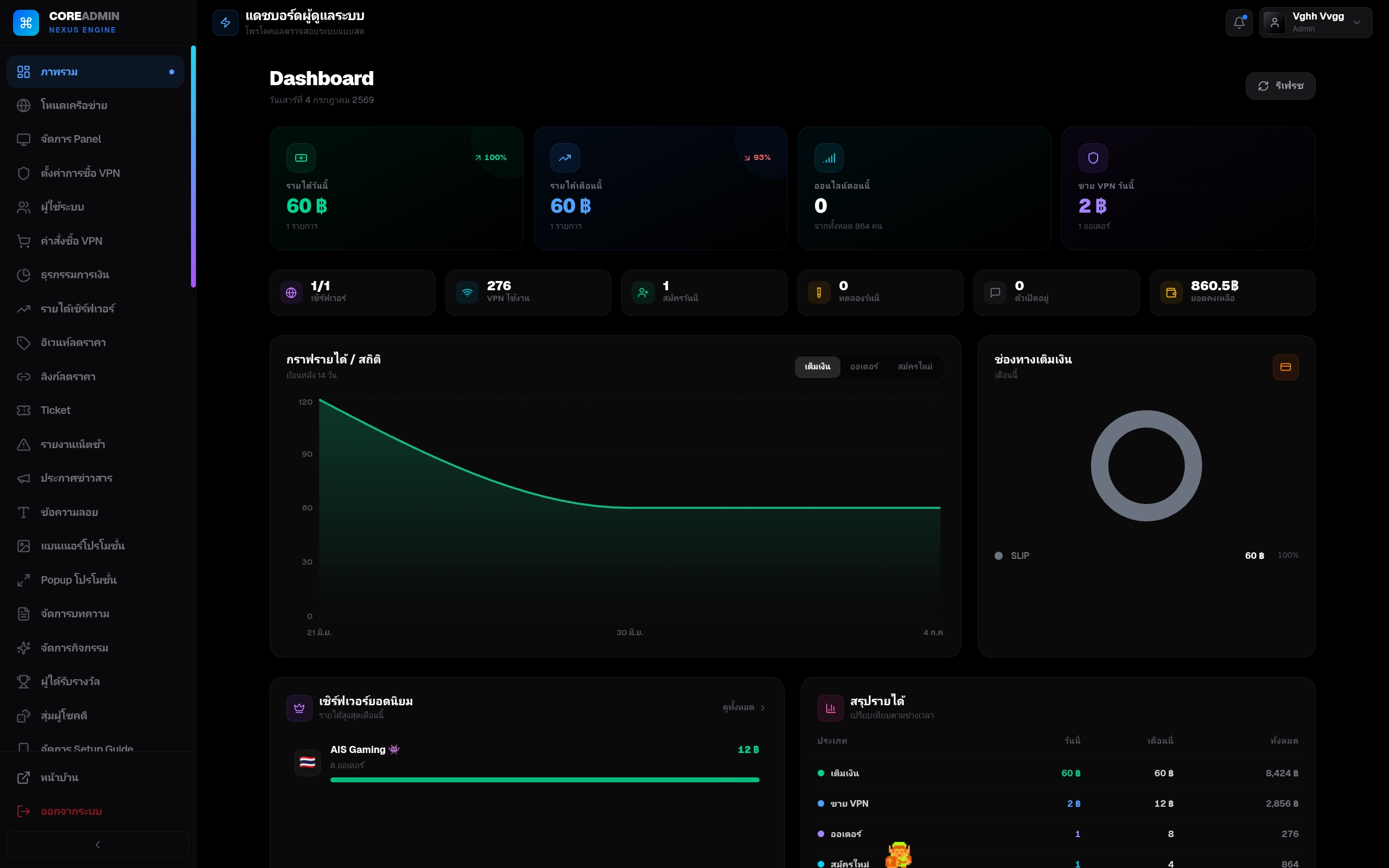This screenshot has width=1389, height=868.
Task: Select the เติมเงิน chart toggle
Action: pos(817,367)
